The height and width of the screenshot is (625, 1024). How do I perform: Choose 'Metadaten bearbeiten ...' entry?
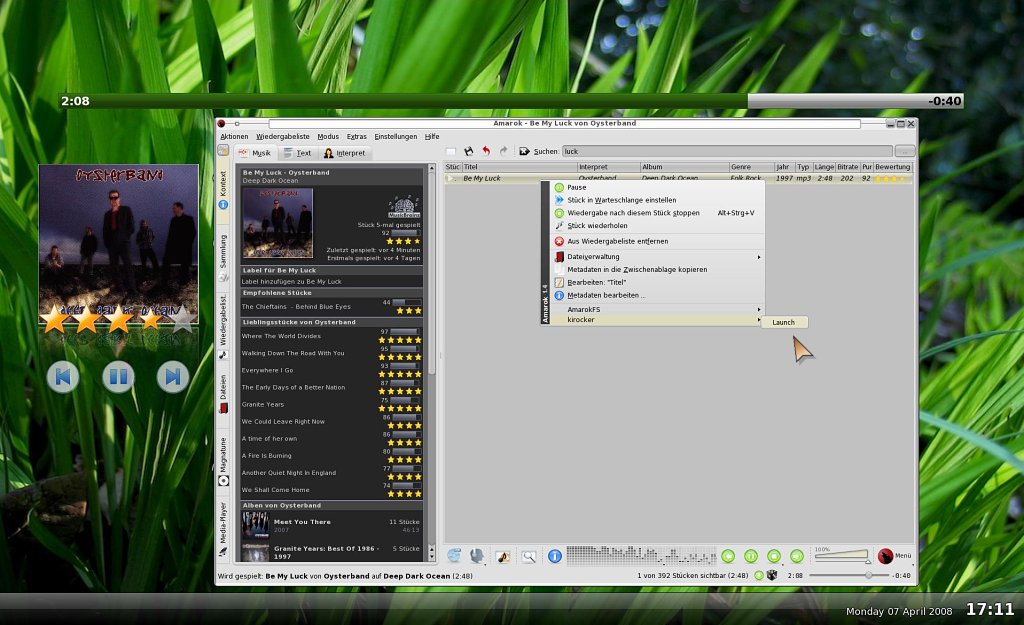pos(658,295)
